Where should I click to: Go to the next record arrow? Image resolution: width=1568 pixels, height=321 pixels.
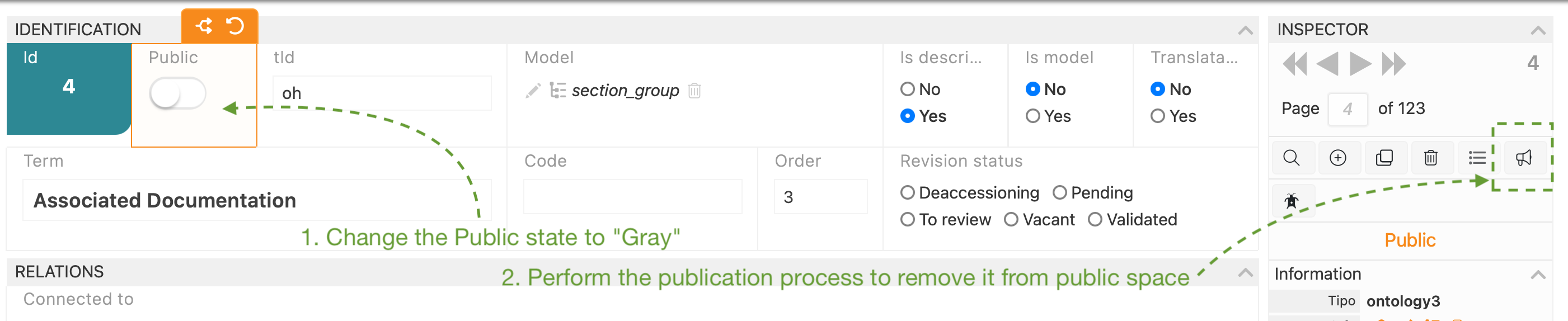(1360, 64)
